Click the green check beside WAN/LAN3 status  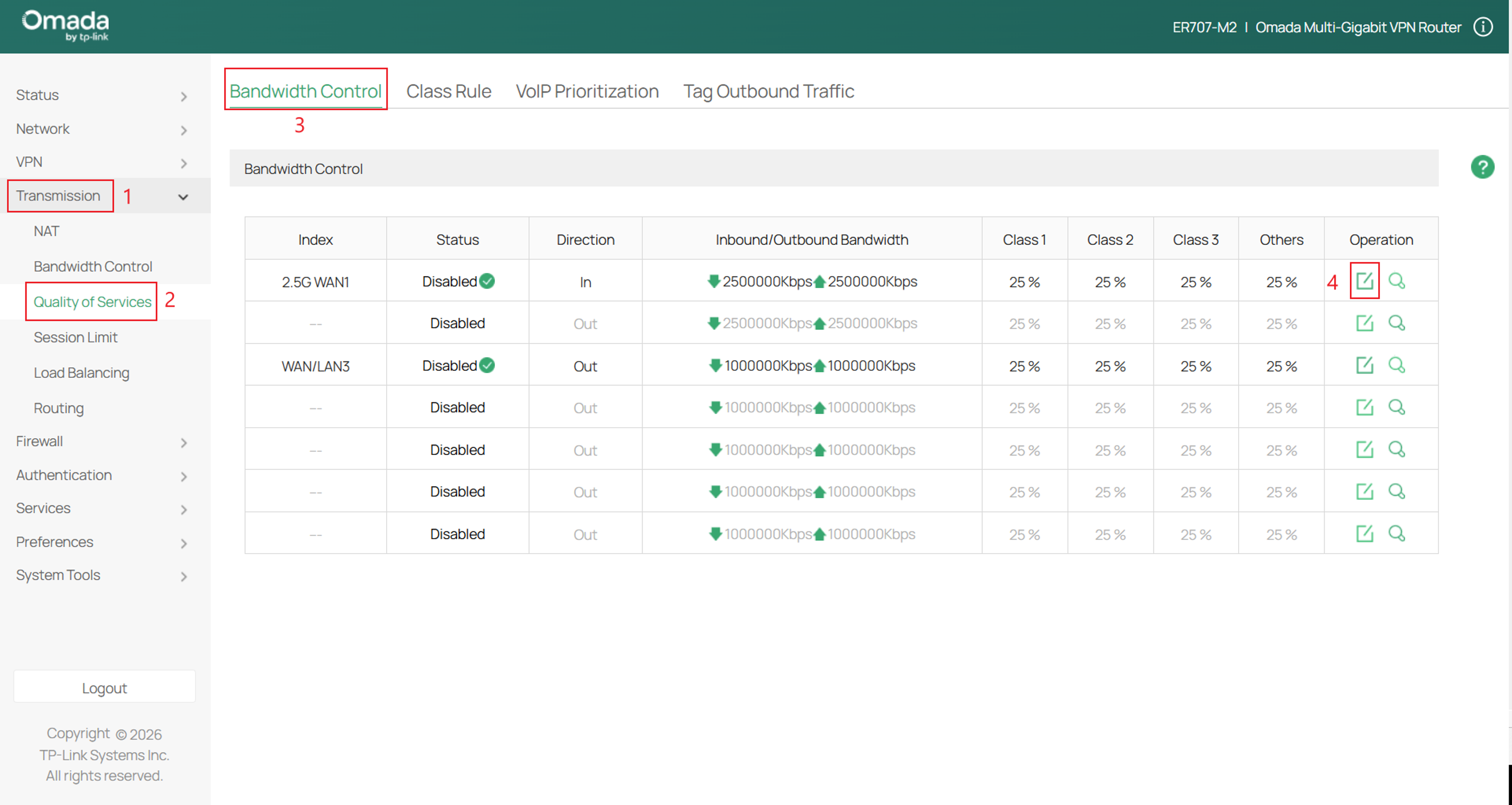click(486, 365)
